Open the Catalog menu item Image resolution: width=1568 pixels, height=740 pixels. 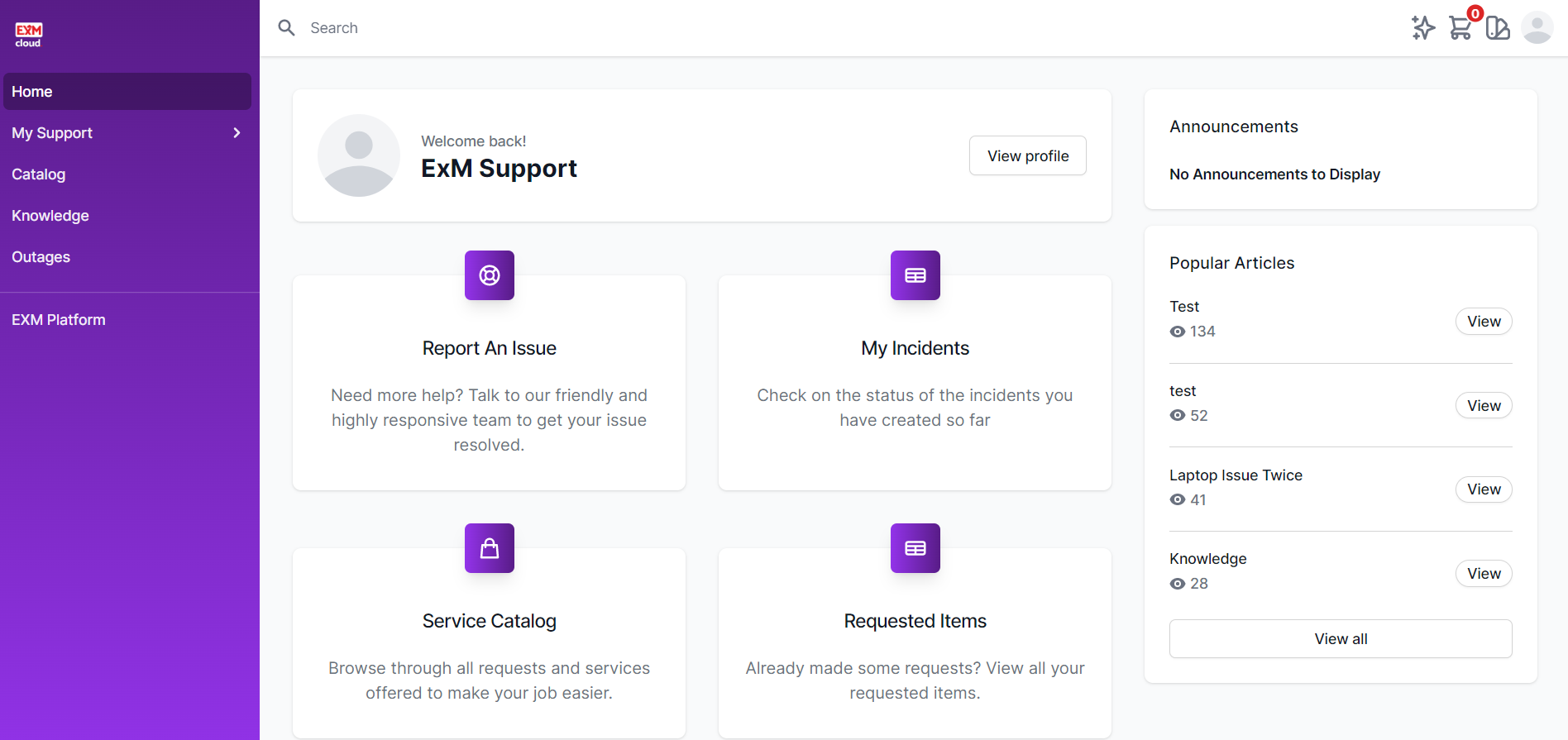(39, 174)
